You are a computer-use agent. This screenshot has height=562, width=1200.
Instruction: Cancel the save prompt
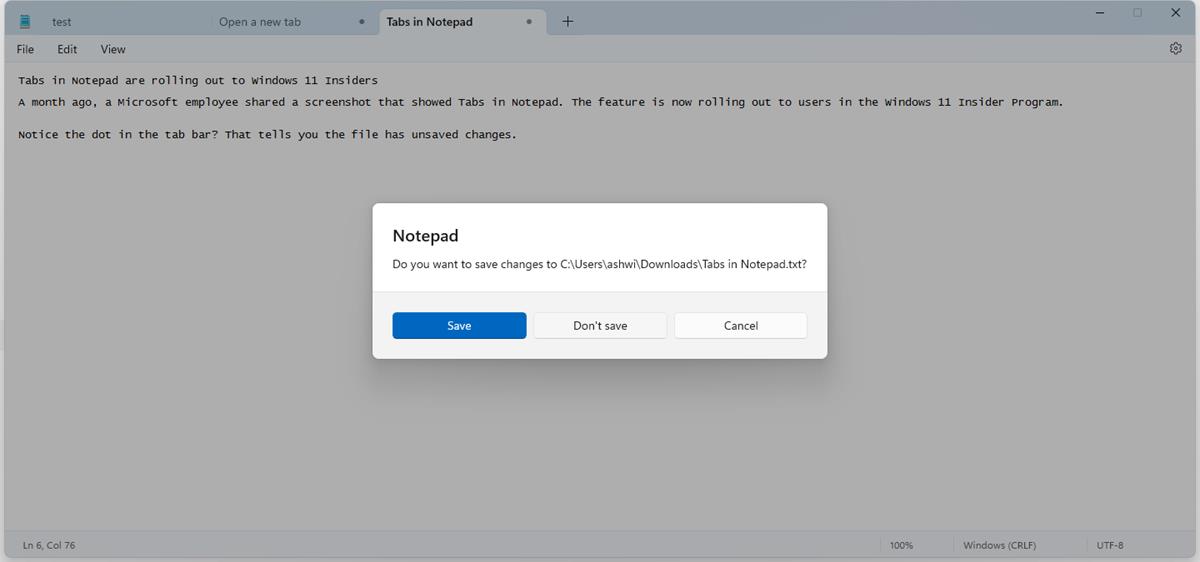(741, 325)
